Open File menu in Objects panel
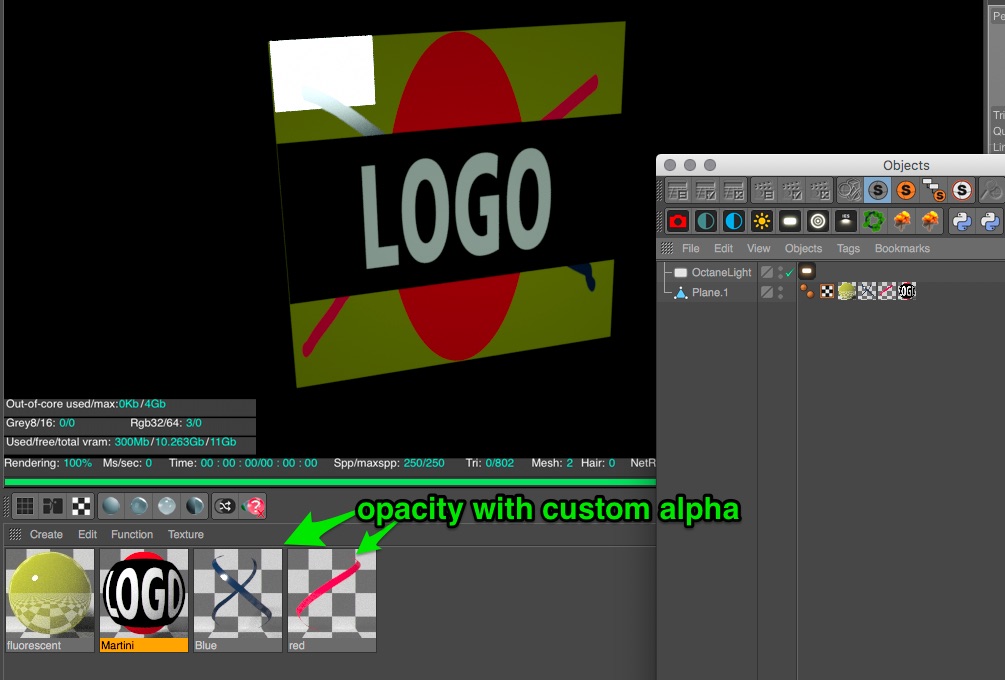The height and width of the screenshot is (680, 1005). [x=690, y=249]
